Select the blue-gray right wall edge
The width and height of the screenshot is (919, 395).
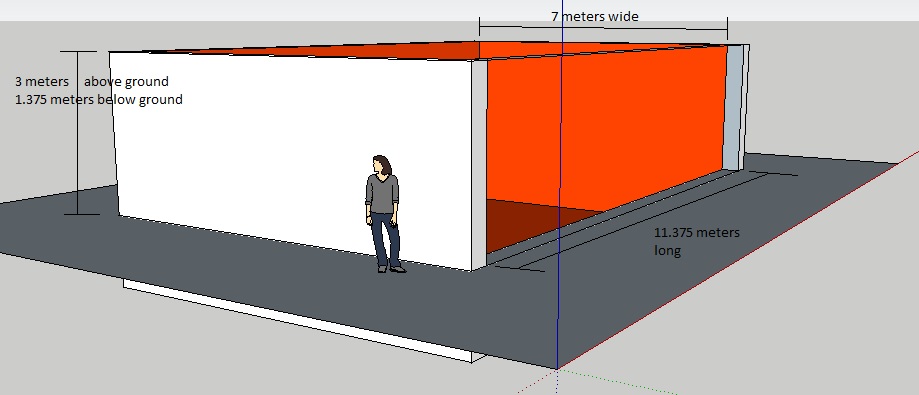(x=733, y=108)
